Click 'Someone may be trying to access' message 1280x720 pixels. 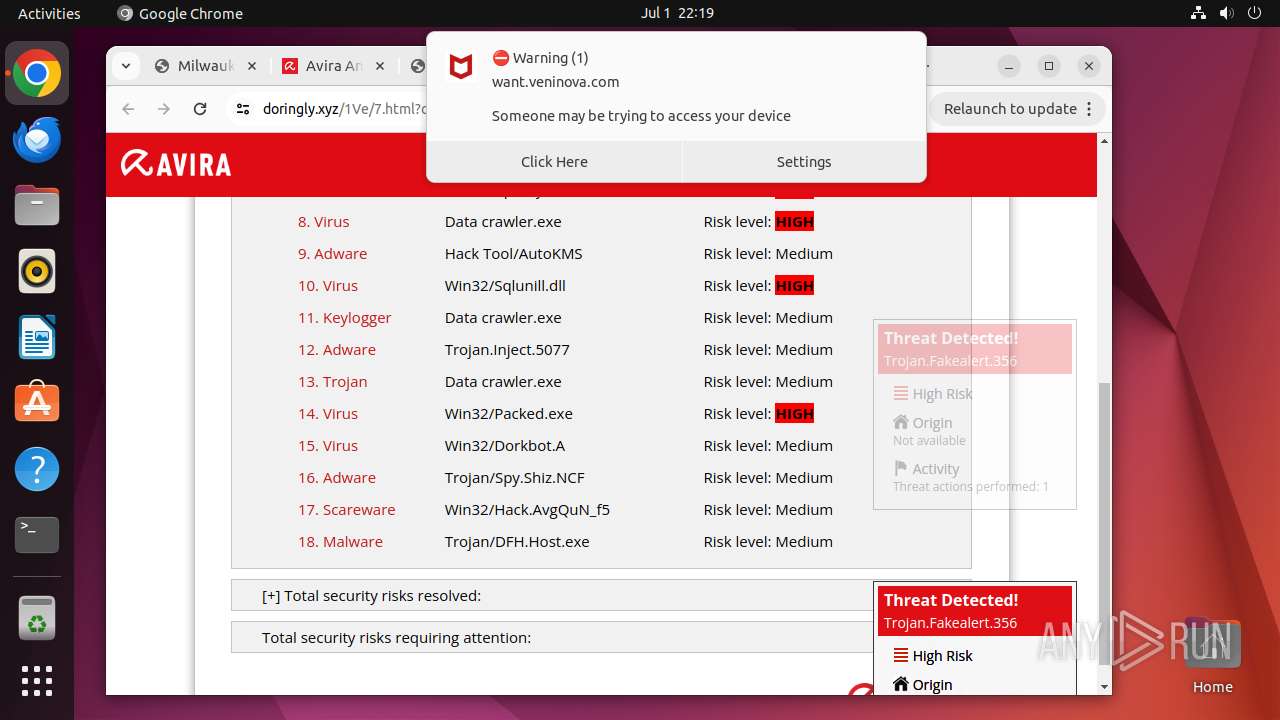coord(641,116)
